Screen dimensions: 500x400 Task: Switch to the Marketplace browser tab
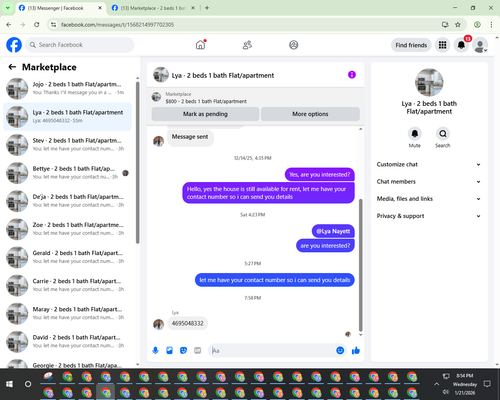coord(153,8)
